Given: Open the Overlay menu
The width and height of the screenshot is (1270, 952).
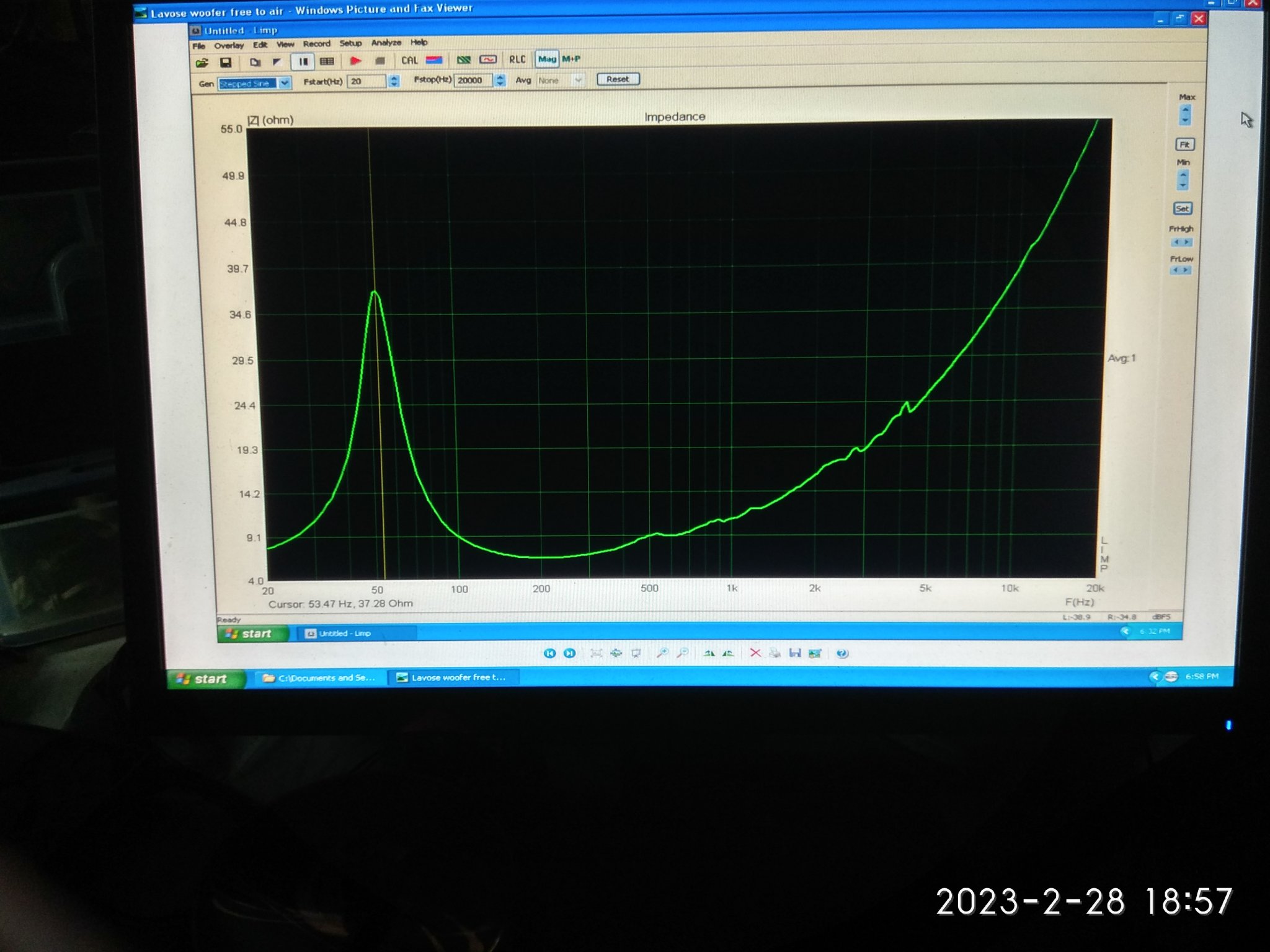Looking at the screenshot, I should (x=229, y=45).
